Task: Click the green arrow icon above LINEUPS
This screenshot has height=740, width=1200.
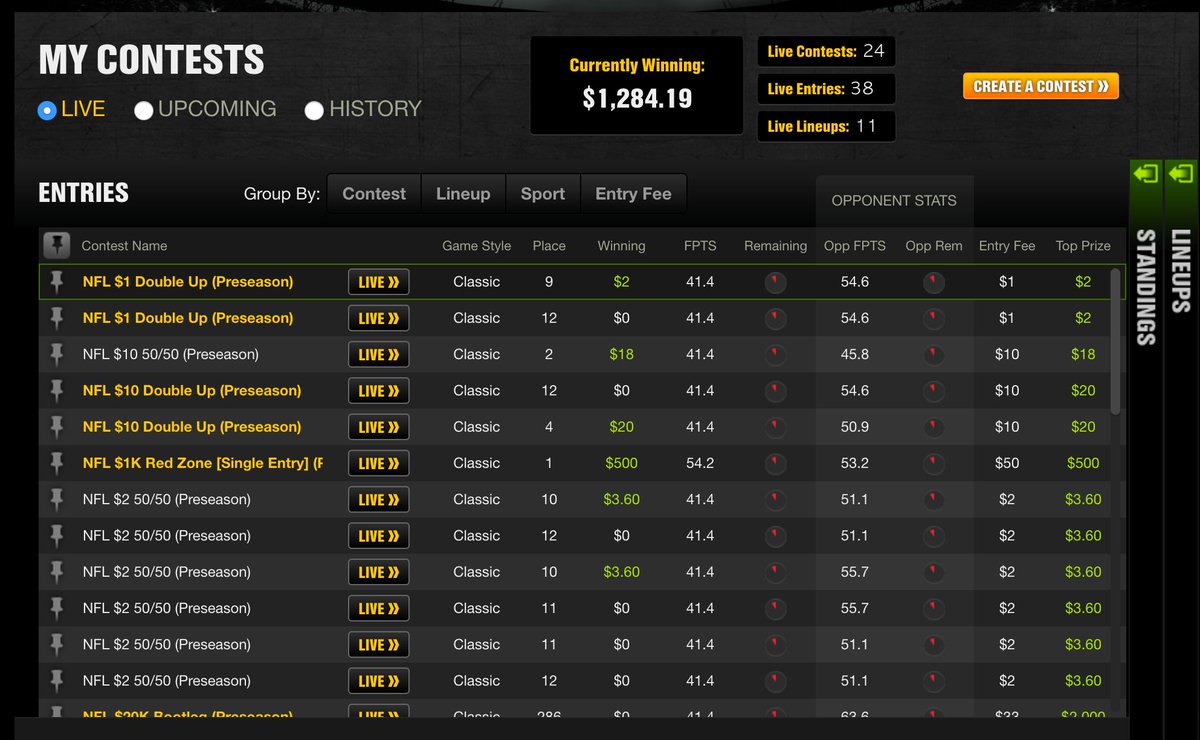Action: (1182, 172)
